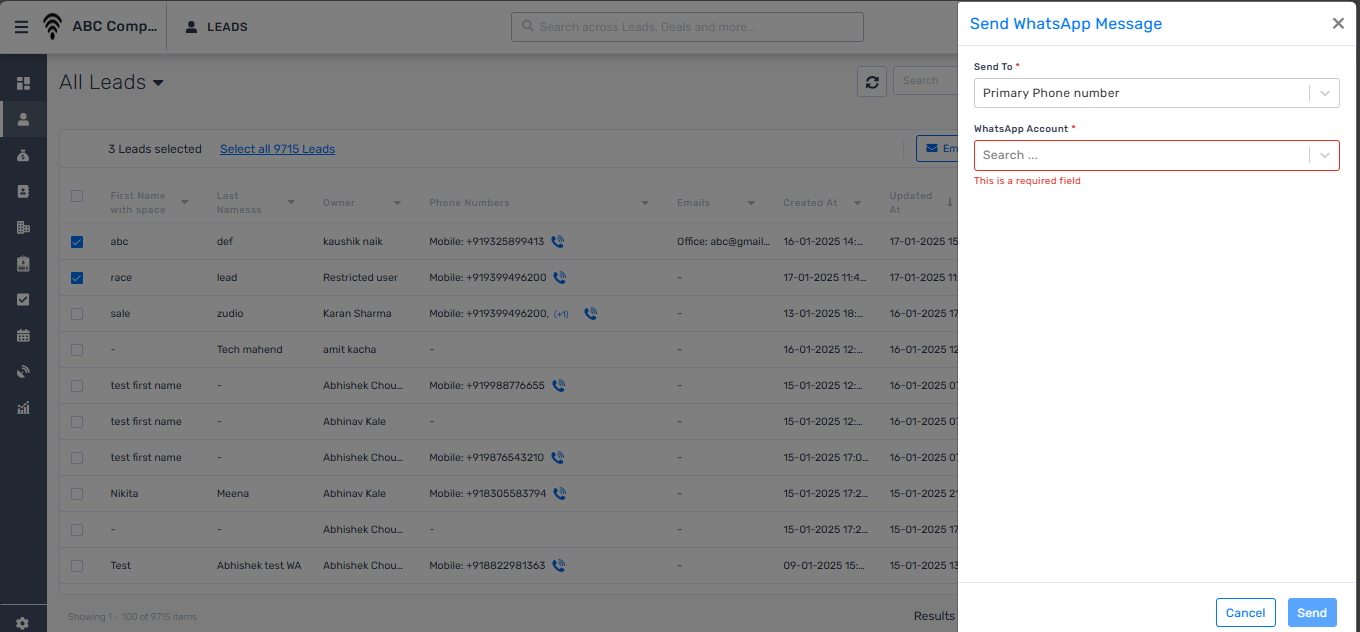Click the Restricted user owner cell

point(361,278)
